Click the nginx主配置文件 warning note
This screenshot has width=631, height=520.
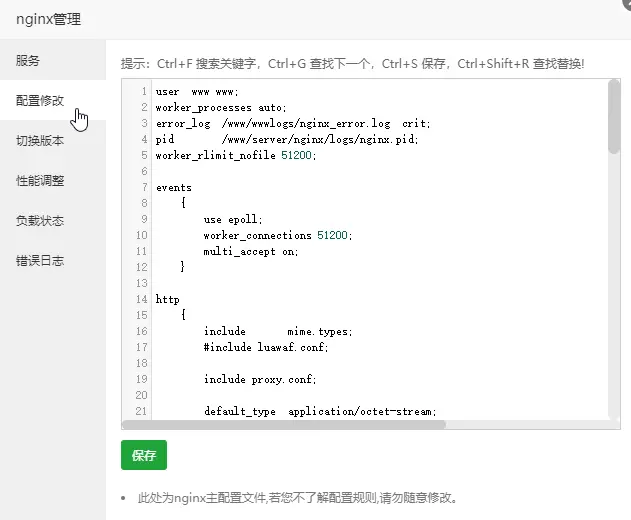[x=298, y=498]
